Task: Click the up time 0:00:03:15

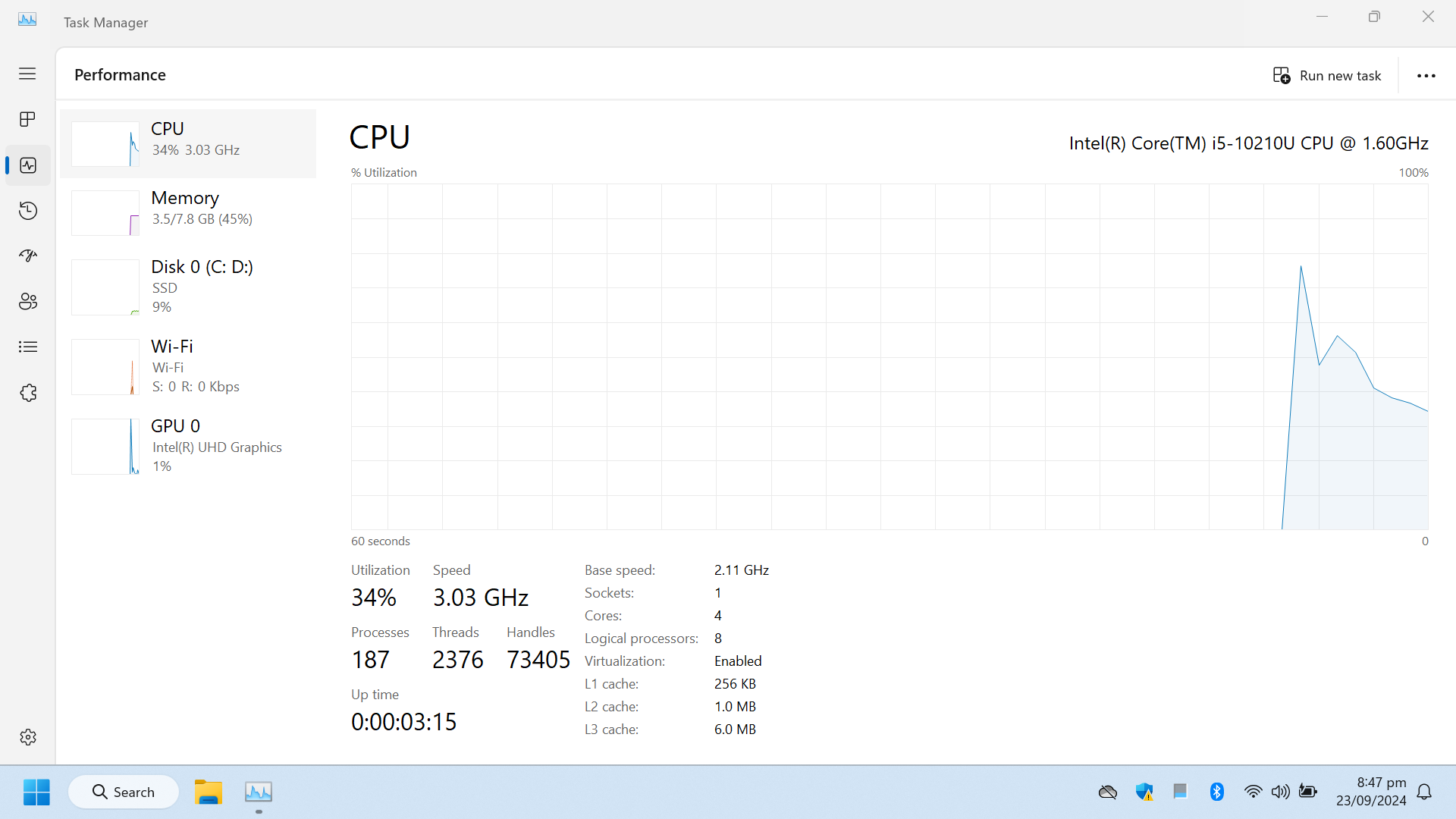Action: pos(403,722)
